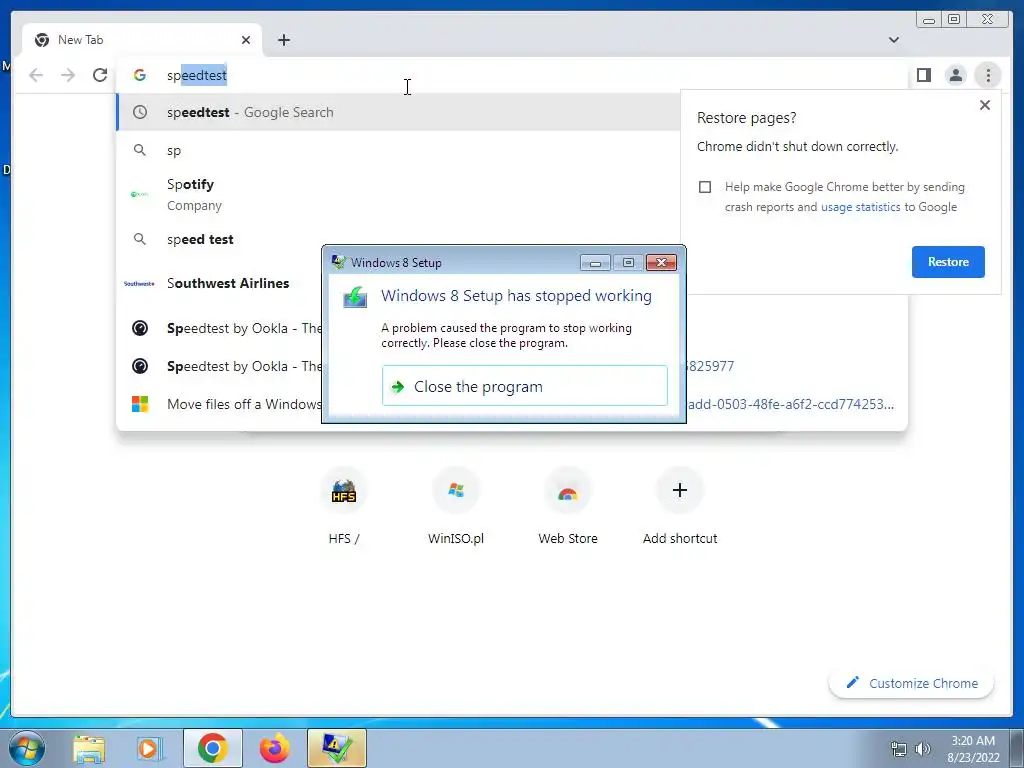Click the volume speaker tray icon

(x=923, y=749)
